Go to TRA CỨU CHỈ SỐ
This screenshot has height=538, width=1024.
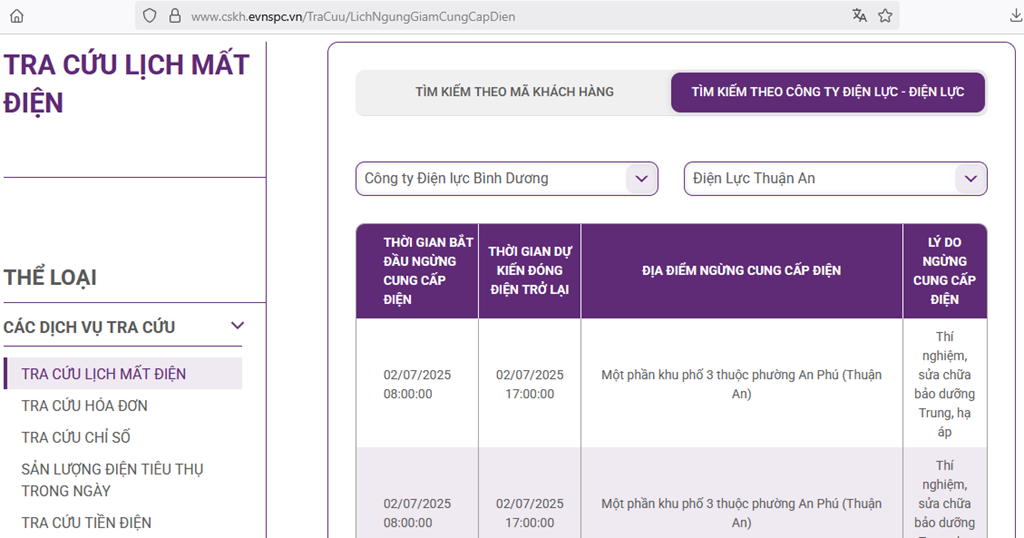coord(76,438)
